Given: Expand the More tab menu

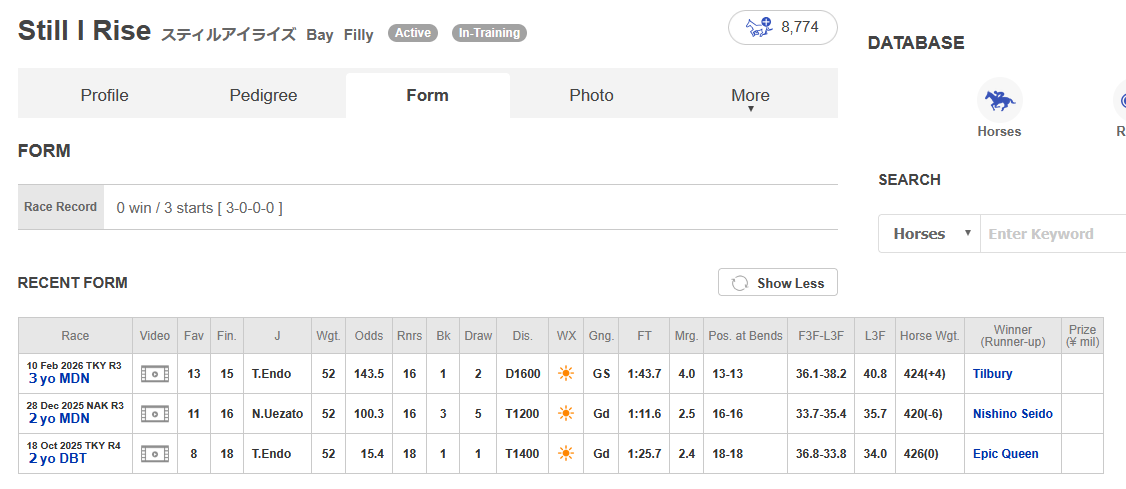Looking at the screenshot, I should 750,97.
